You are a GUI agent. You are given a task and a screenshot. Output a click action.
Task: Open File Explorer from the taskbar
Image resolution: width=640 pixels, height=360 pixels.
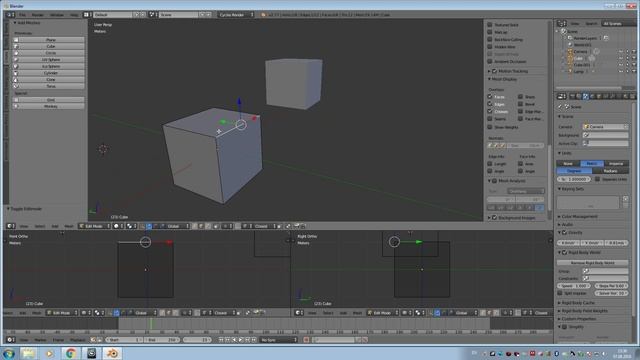pos(28,353)
